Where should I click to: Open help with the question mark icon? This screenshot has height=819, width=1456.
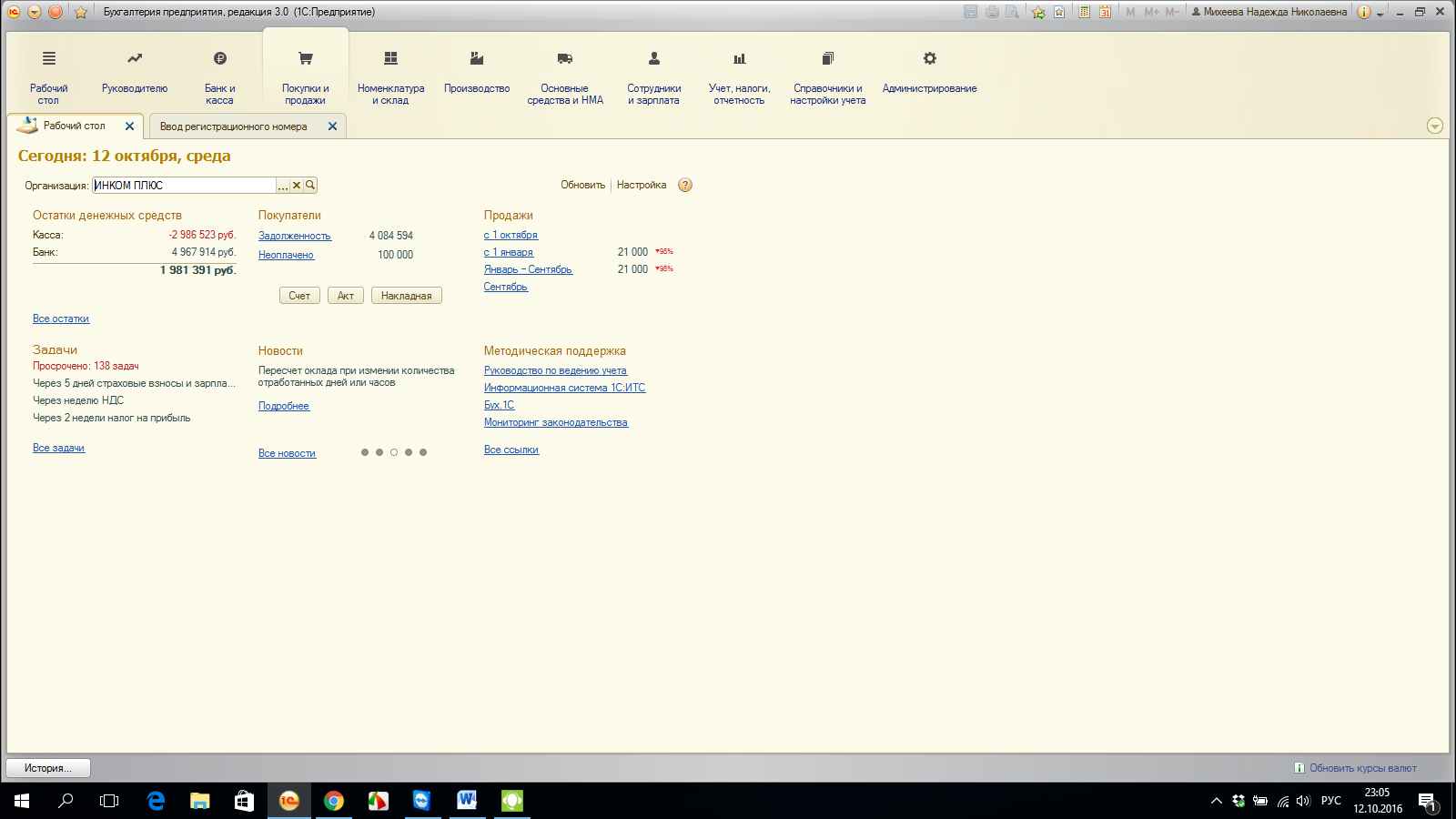coord(685,185)
